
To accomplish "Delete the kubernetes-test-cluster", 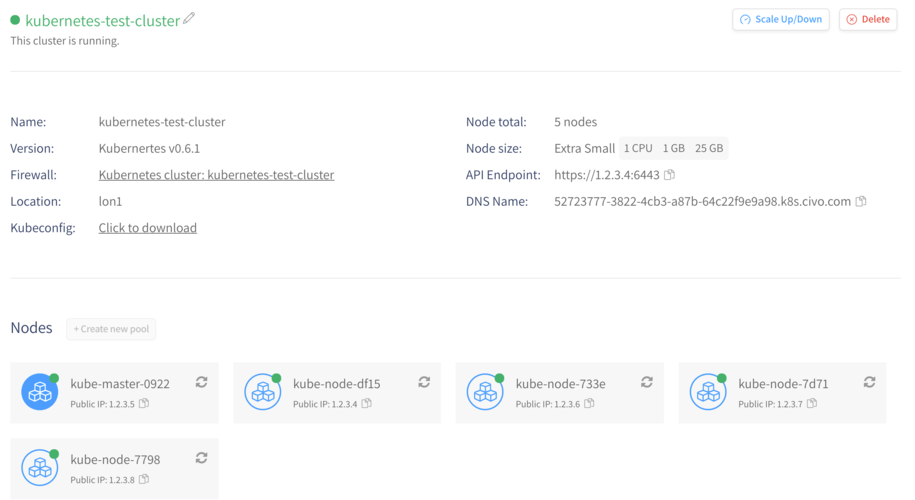I will (x=868, y=19).
